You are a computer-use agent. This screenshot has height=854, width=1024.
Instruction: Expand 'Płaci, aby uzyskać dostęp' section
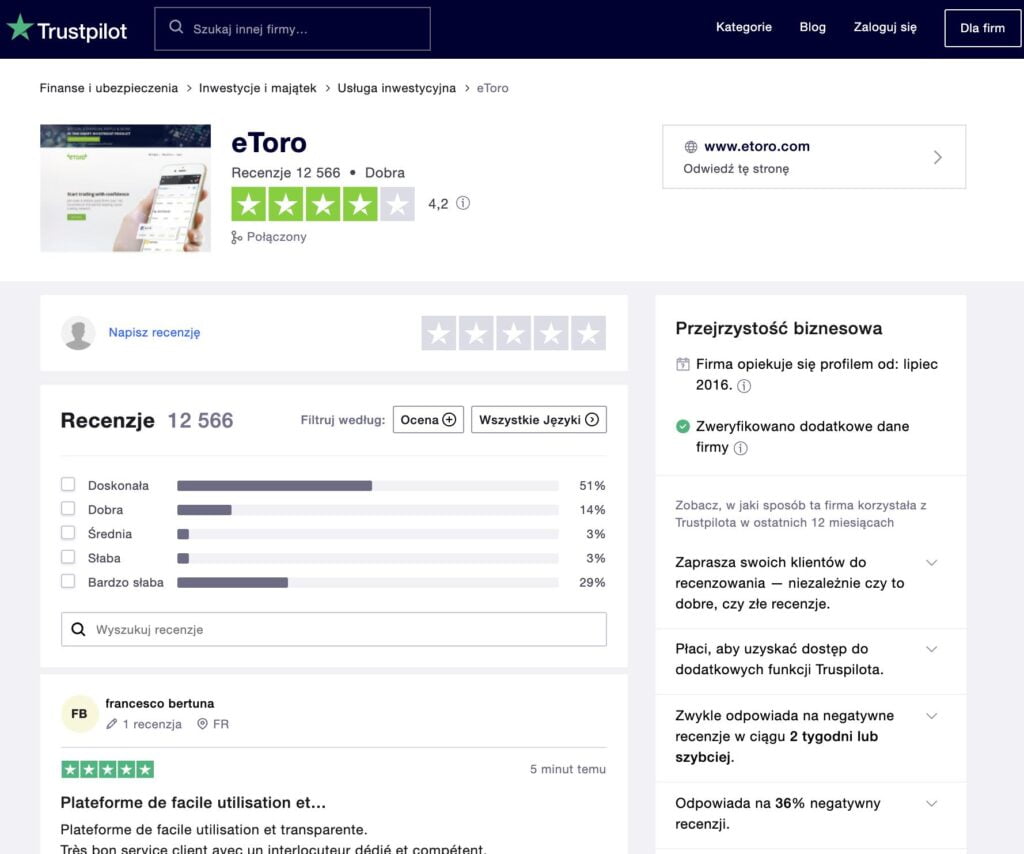tap(932, 649)
